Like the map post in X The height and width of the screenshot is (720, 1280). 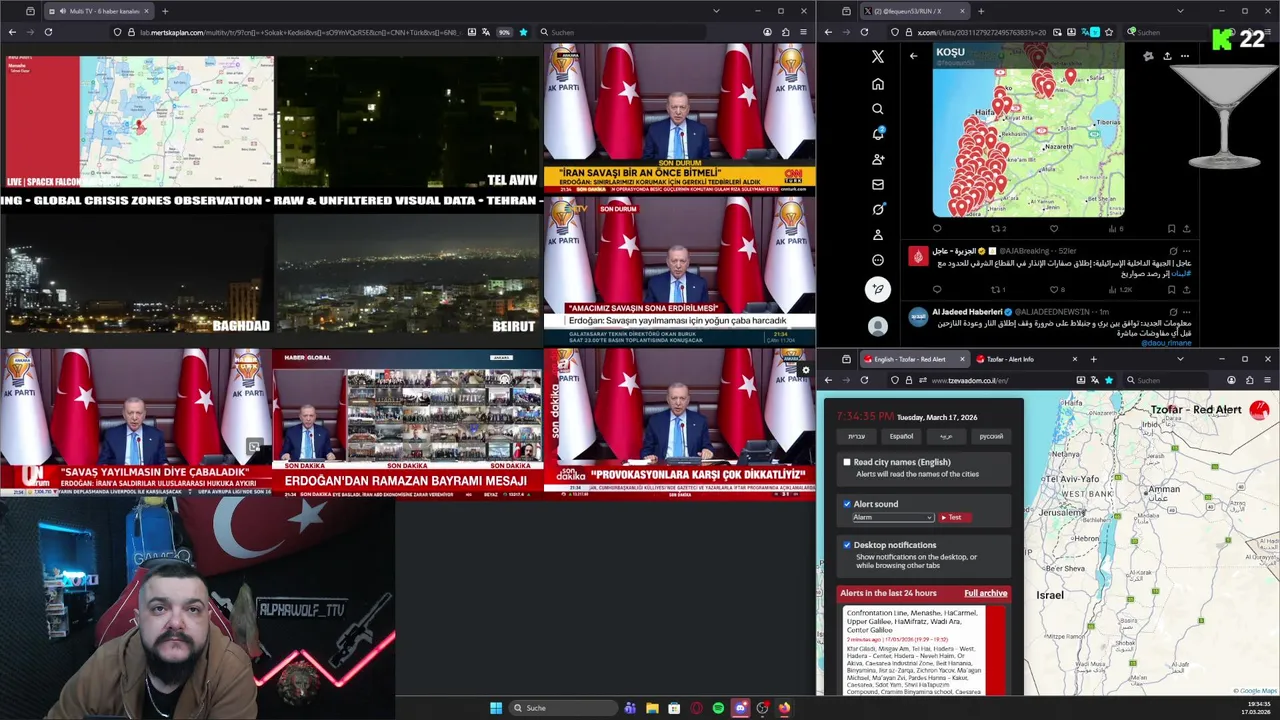coord(1053,229)
